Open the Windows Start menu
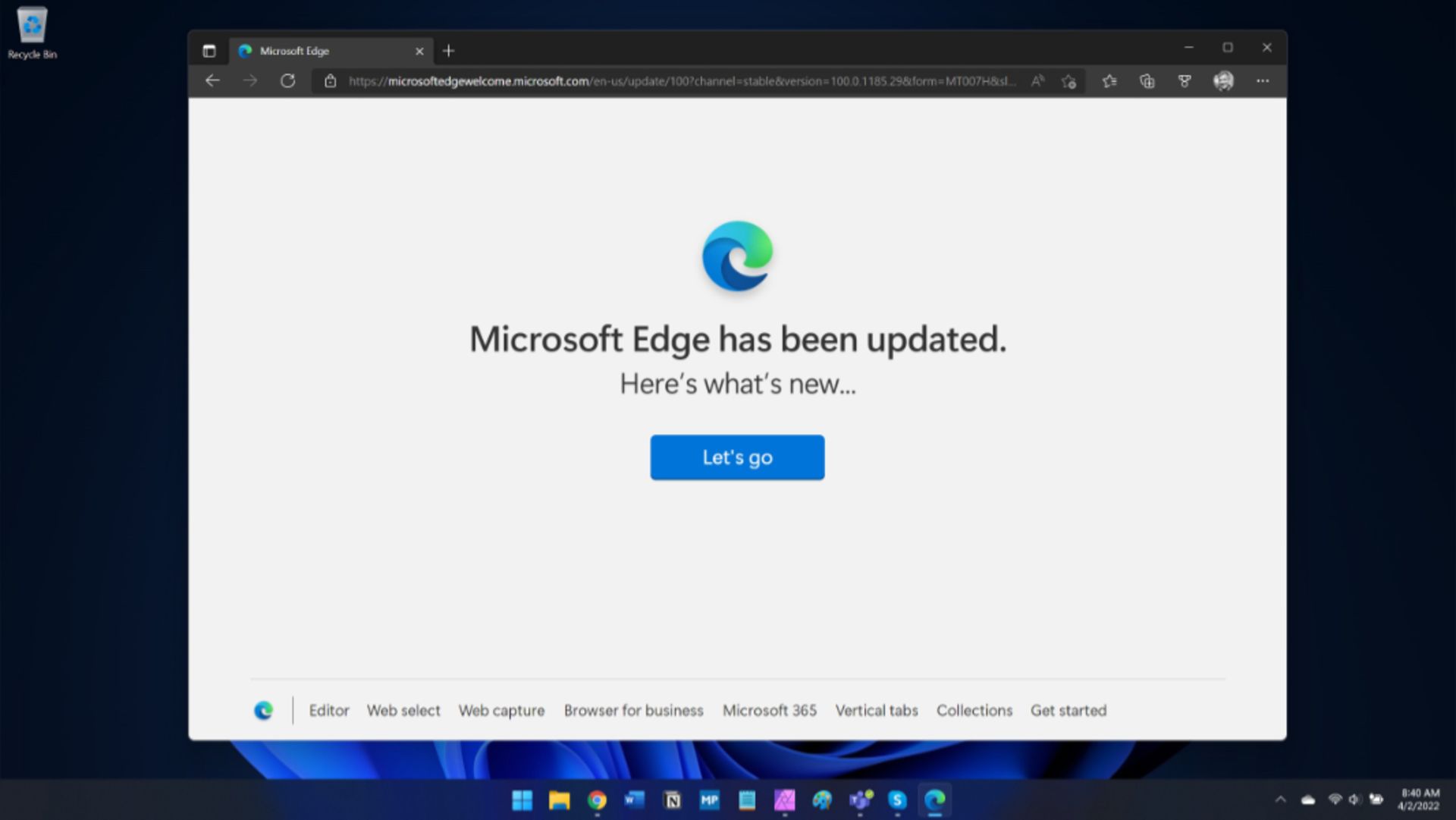The height and width of the screenshot is (820, 1456). coord(522,800)
